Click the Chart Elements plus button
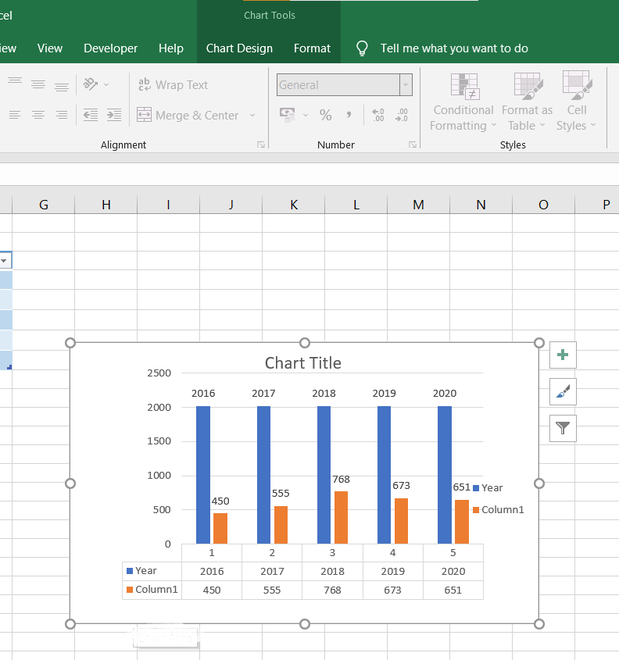The image size is (619, 660). click(x=563, y=355)
